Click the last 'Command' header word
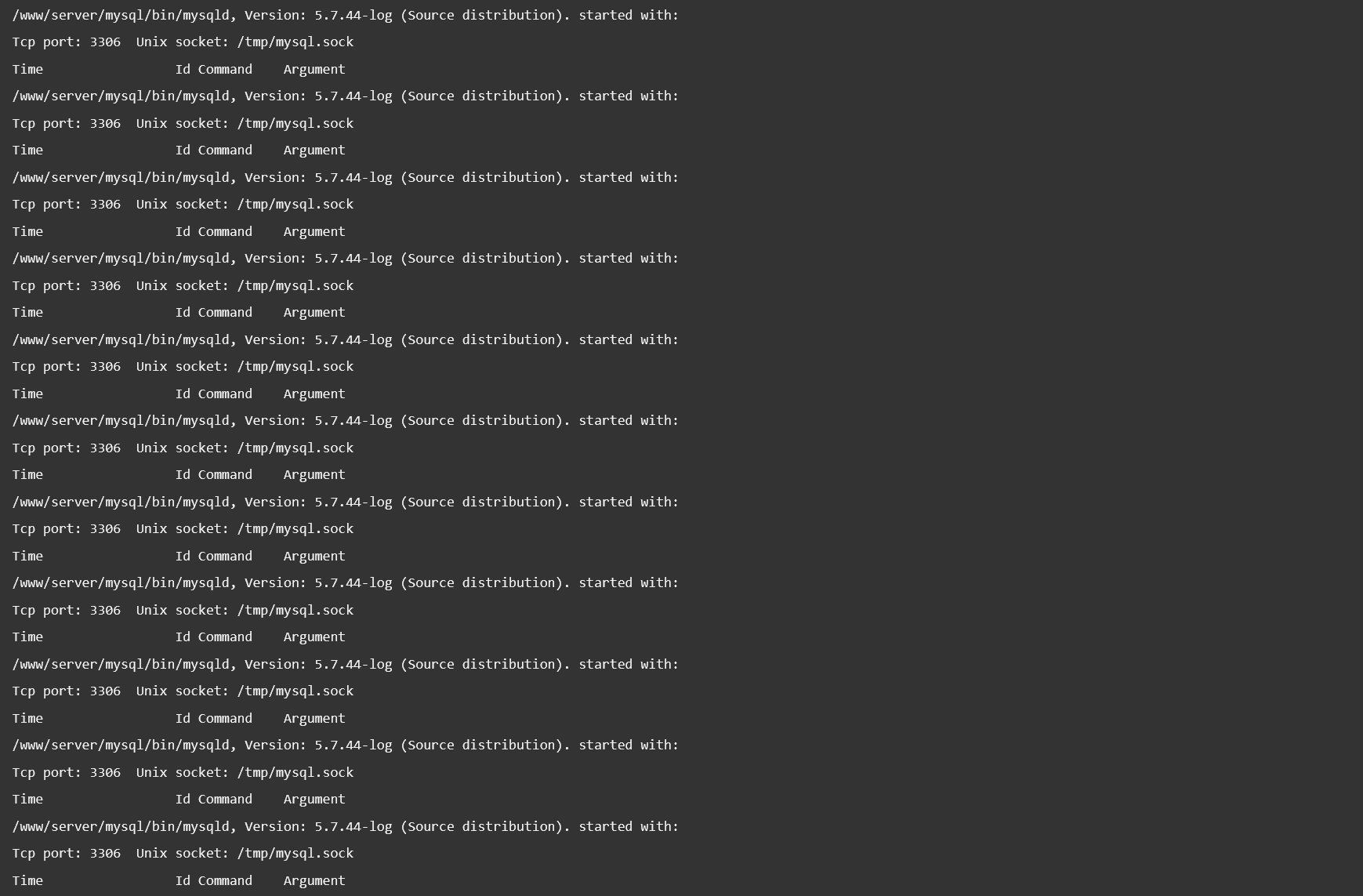The width and height of the screenshot is (1363, 896). pos(225,881)
